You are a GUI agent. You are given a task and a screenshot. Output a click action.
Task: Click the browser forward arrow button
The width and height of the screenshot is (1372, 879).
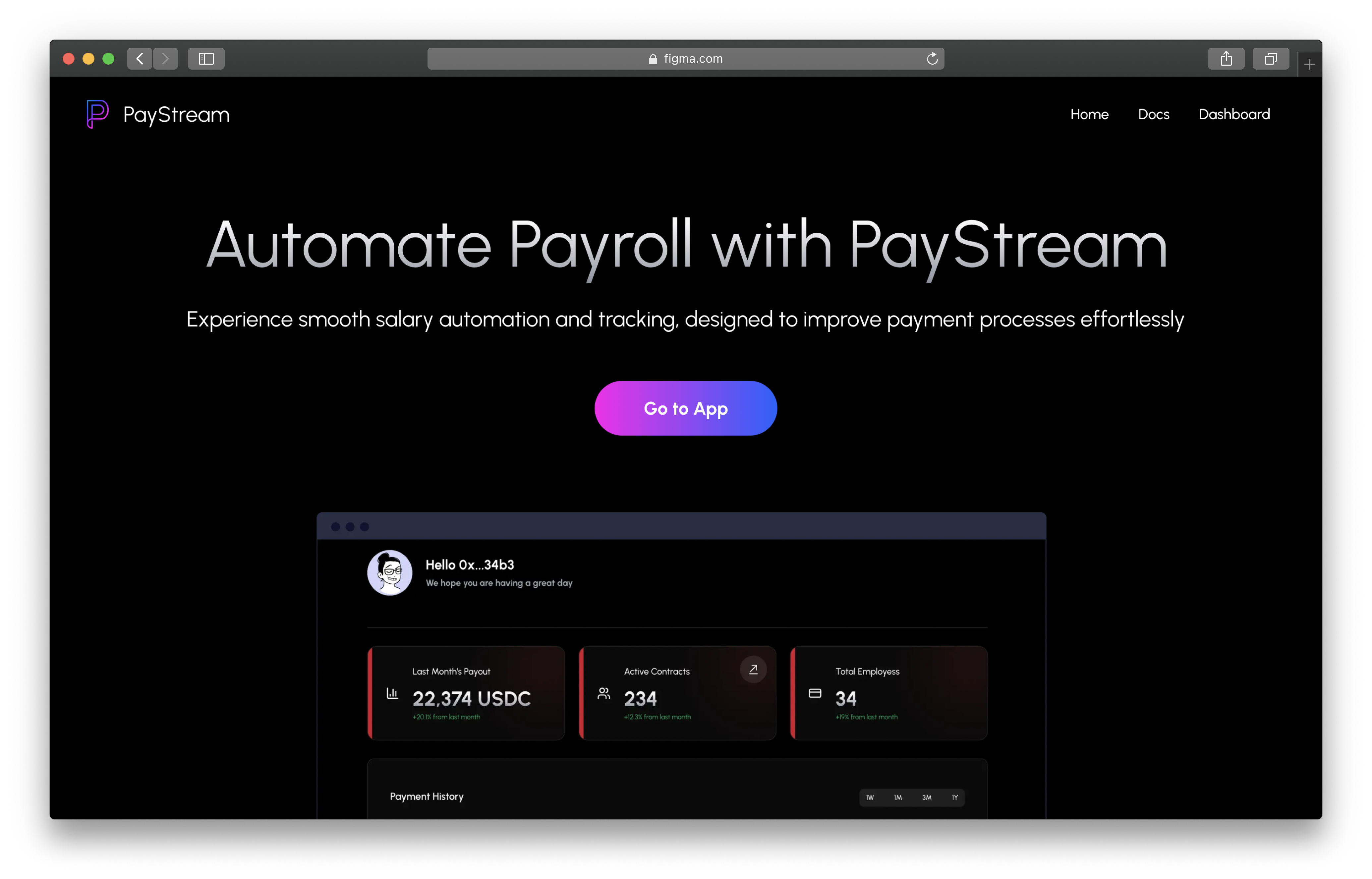(x=165, y=58)
